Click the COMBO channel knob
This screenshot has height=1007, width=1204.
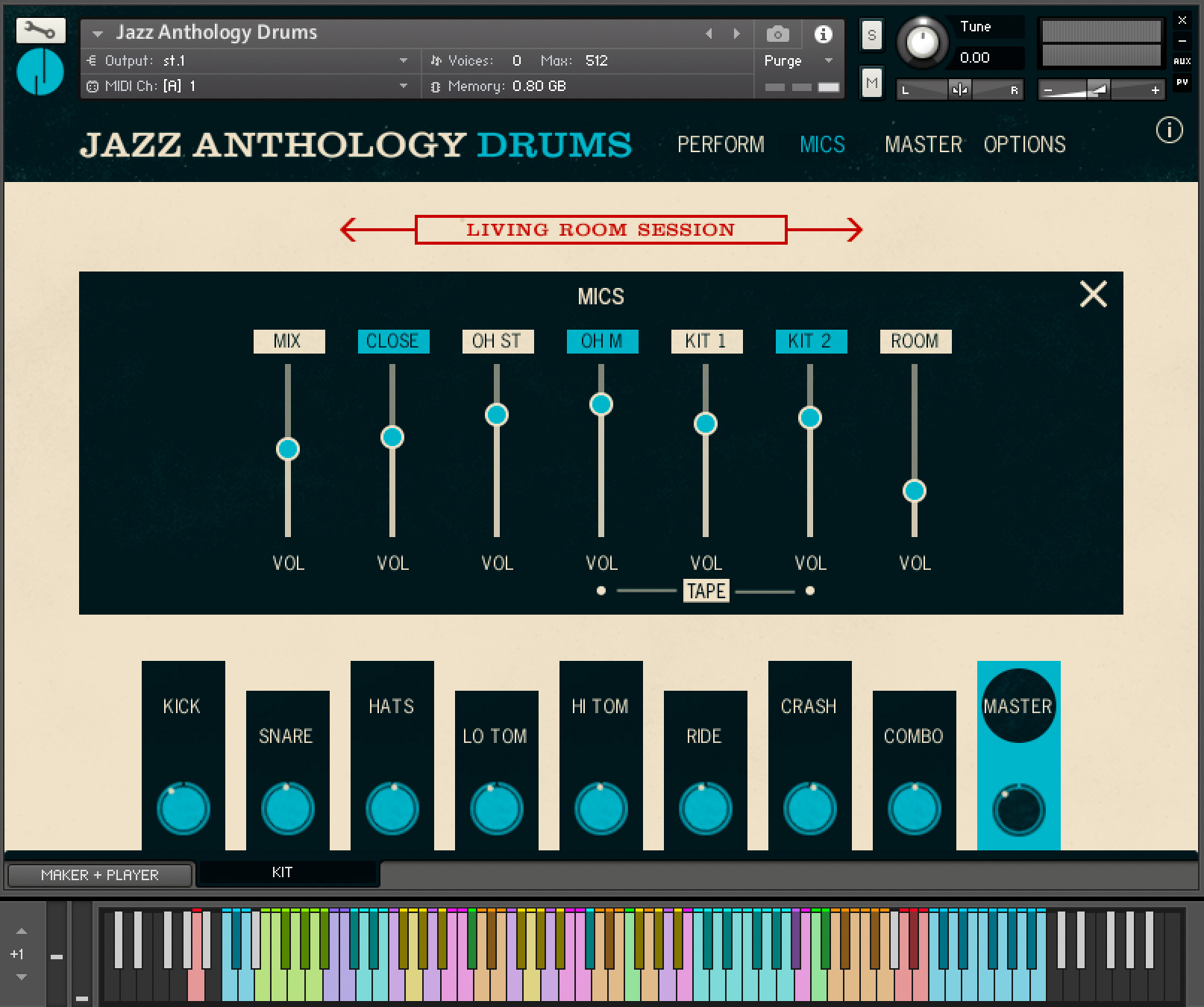pyautogui.click(x=914, y=809)
